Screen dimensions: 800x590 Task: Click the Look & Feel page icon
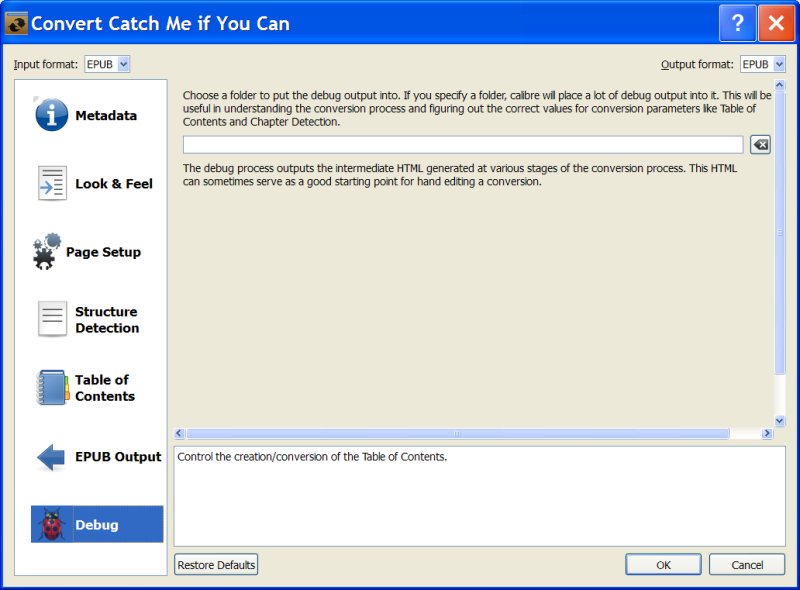pyautogui.click(x=52, y=183)
